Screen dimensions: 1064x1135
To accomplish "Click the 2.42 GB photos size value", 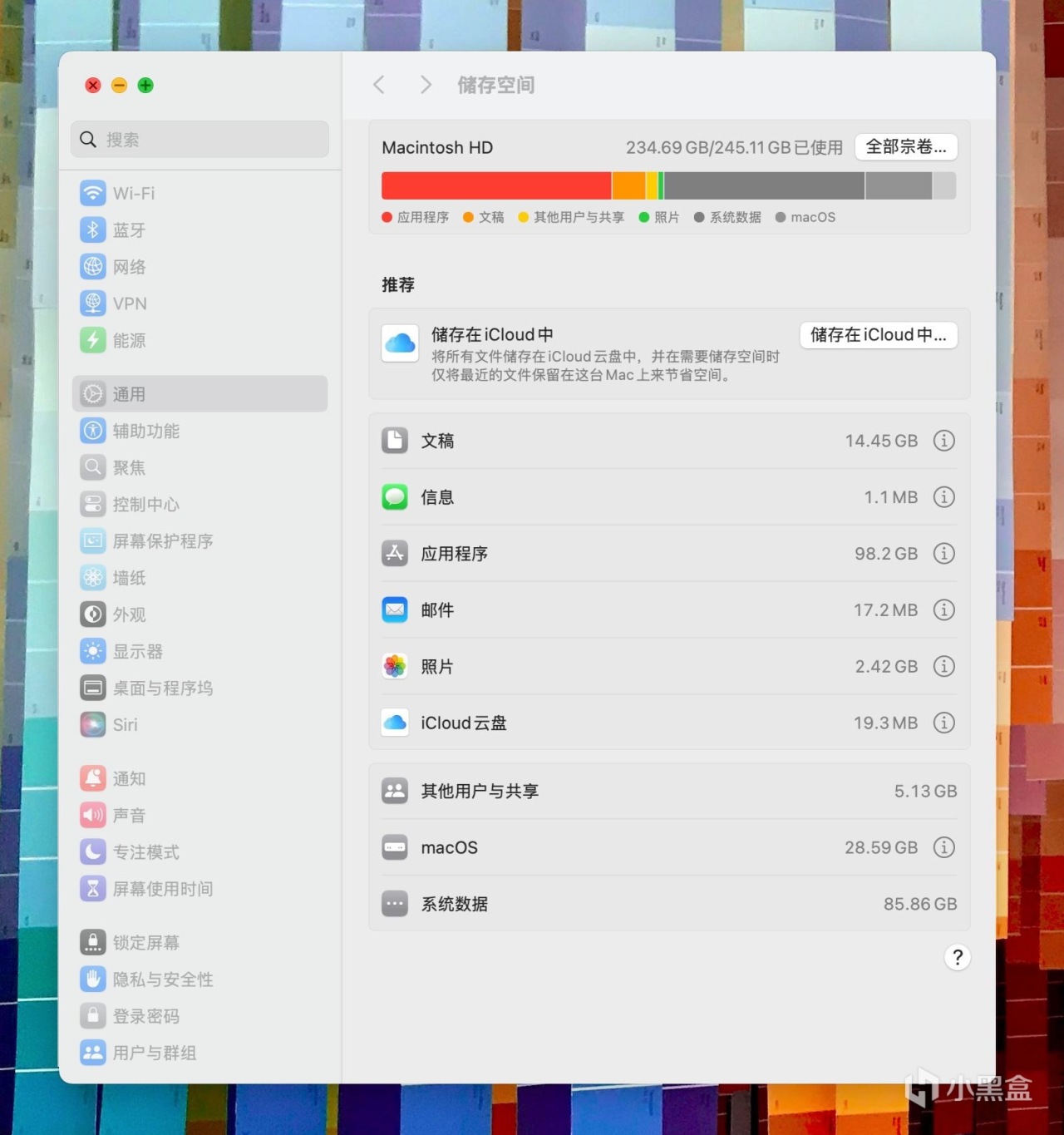I will [886, 667].
